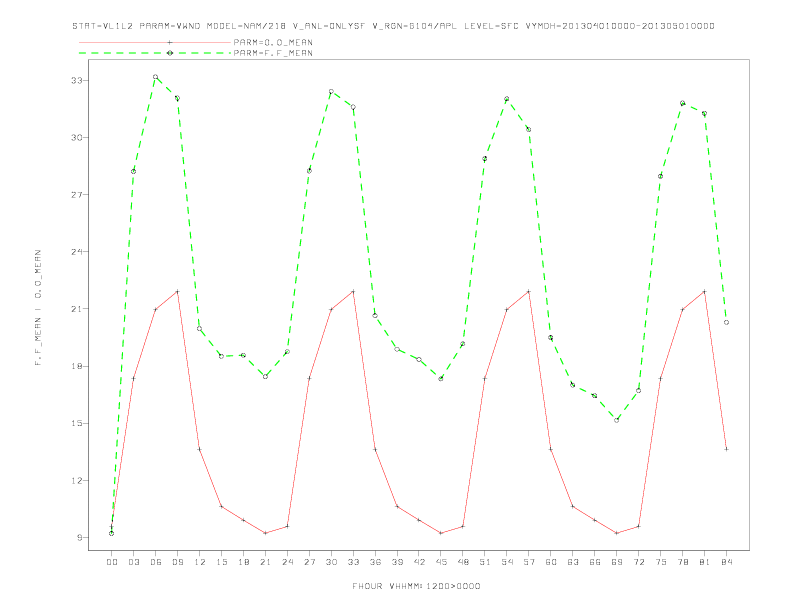Click the red solid legend line sample
Viewport: 792px width, 612px height.
(155, 42)
